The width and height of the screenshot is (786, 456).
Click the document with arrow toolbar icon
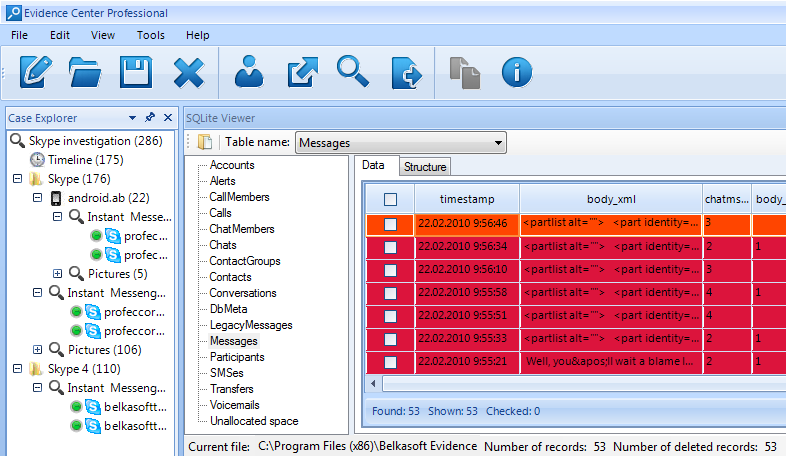point(407,73)
